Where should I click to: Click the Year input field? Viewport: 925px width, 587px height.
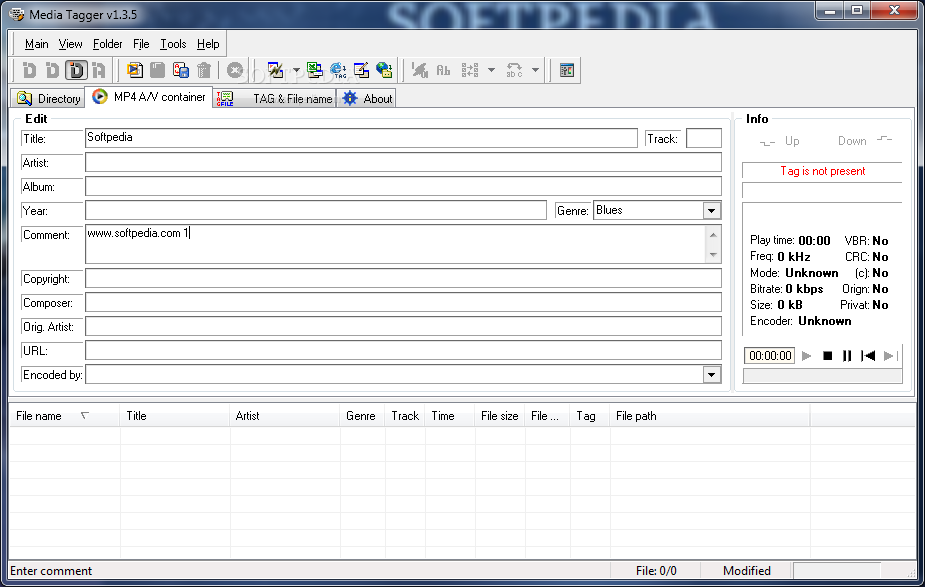[316, 211]
